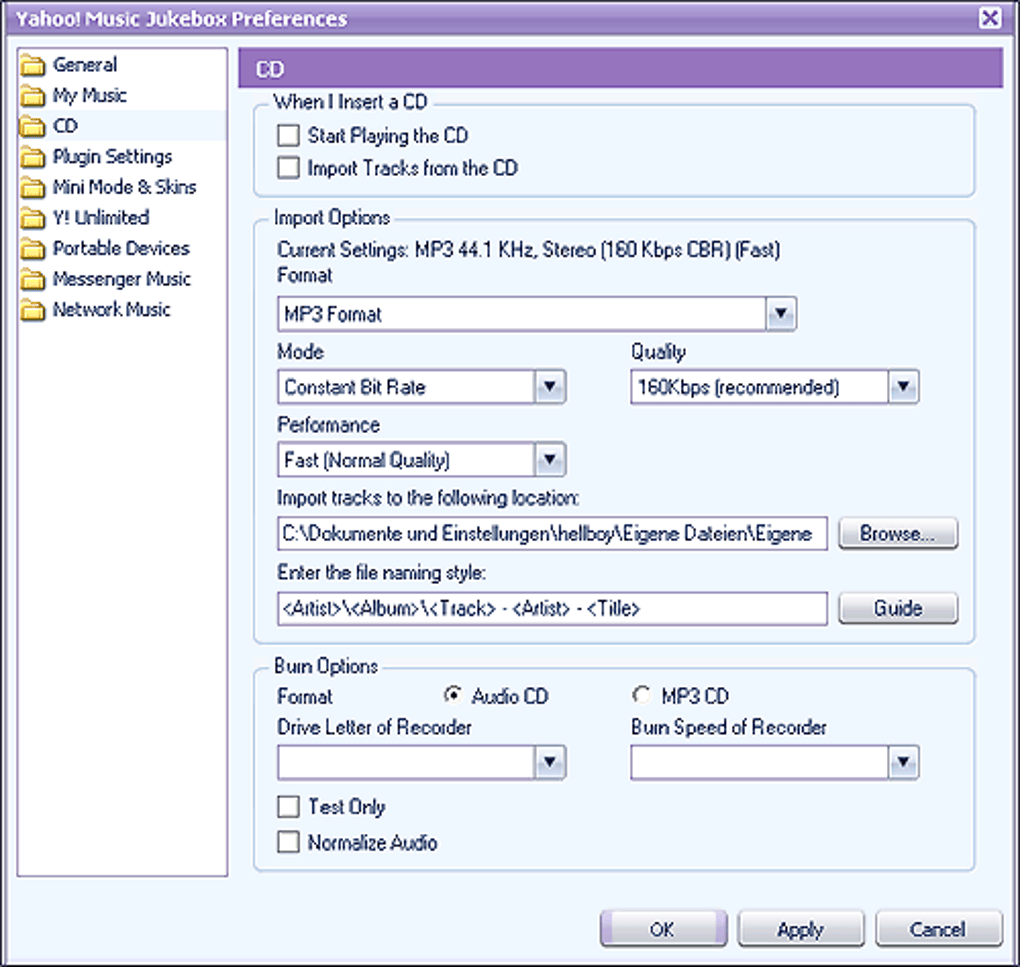1020x967 pixels.
Task: Click the Network Music folder icon
Action: tap(34, 309)
